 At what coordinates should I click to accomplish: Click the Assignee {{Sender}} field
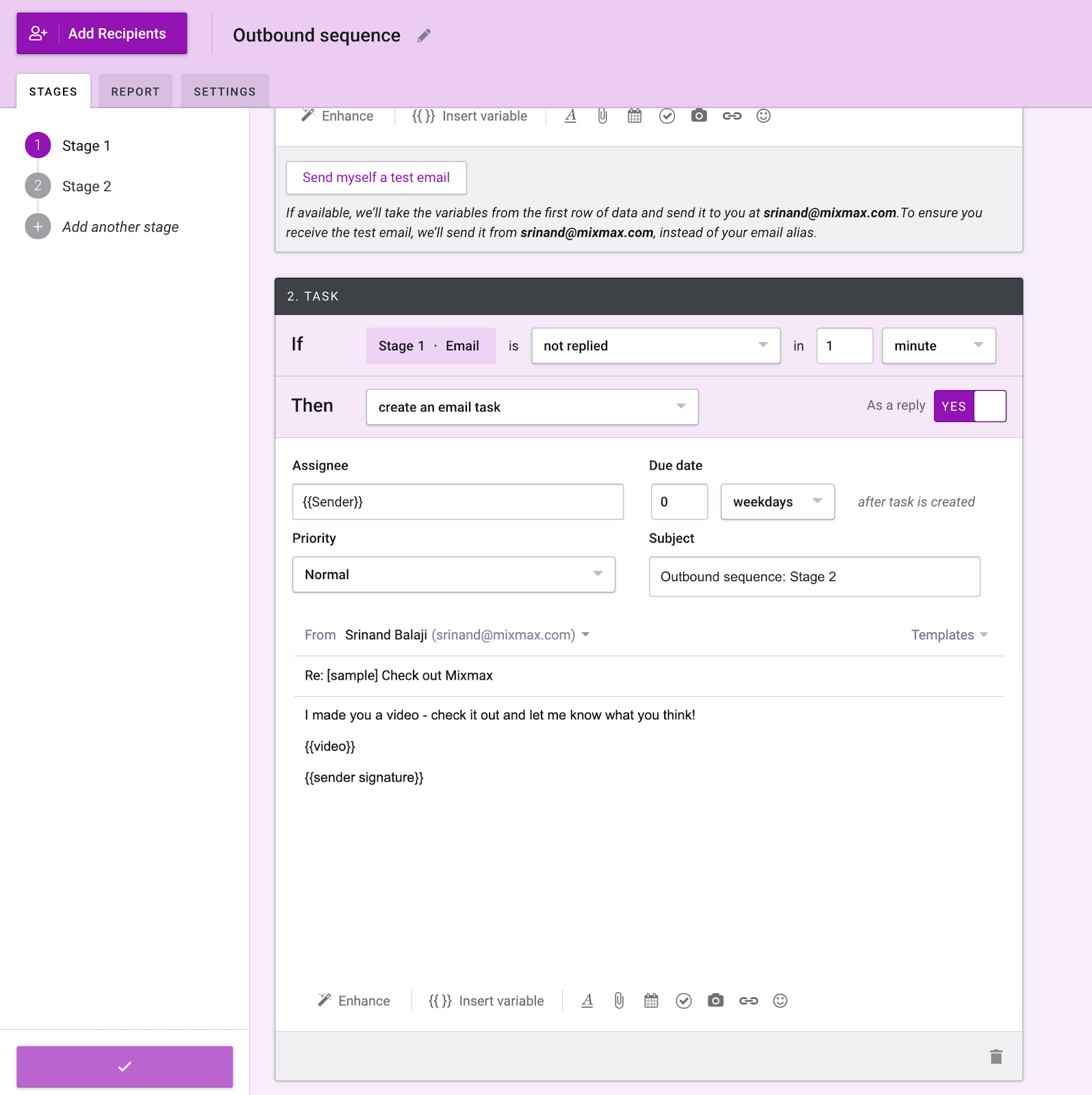[x=458, y=502]
